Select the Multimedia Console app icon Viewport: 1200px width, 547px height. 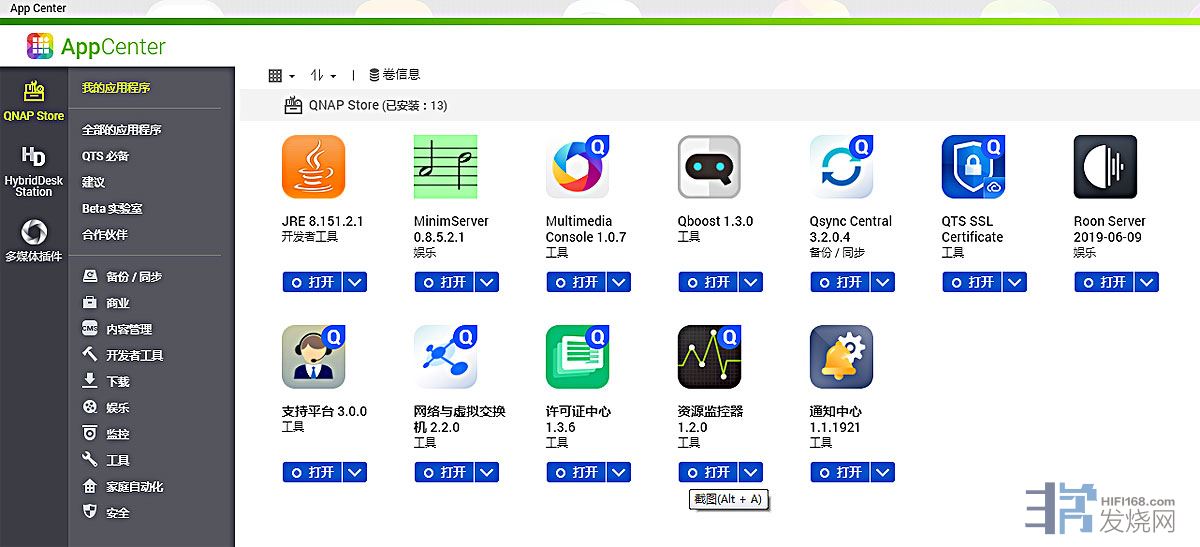click(577, 167)
